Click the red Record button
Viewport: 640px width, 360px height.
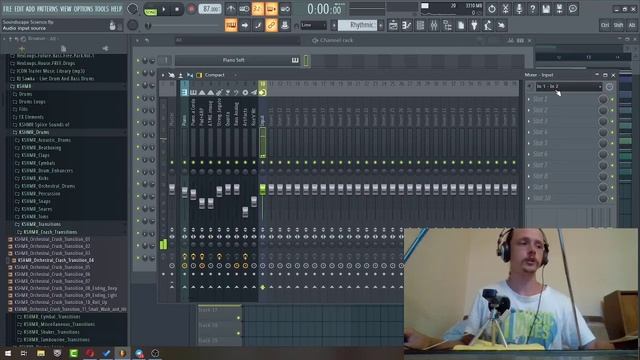pos(191,9)
